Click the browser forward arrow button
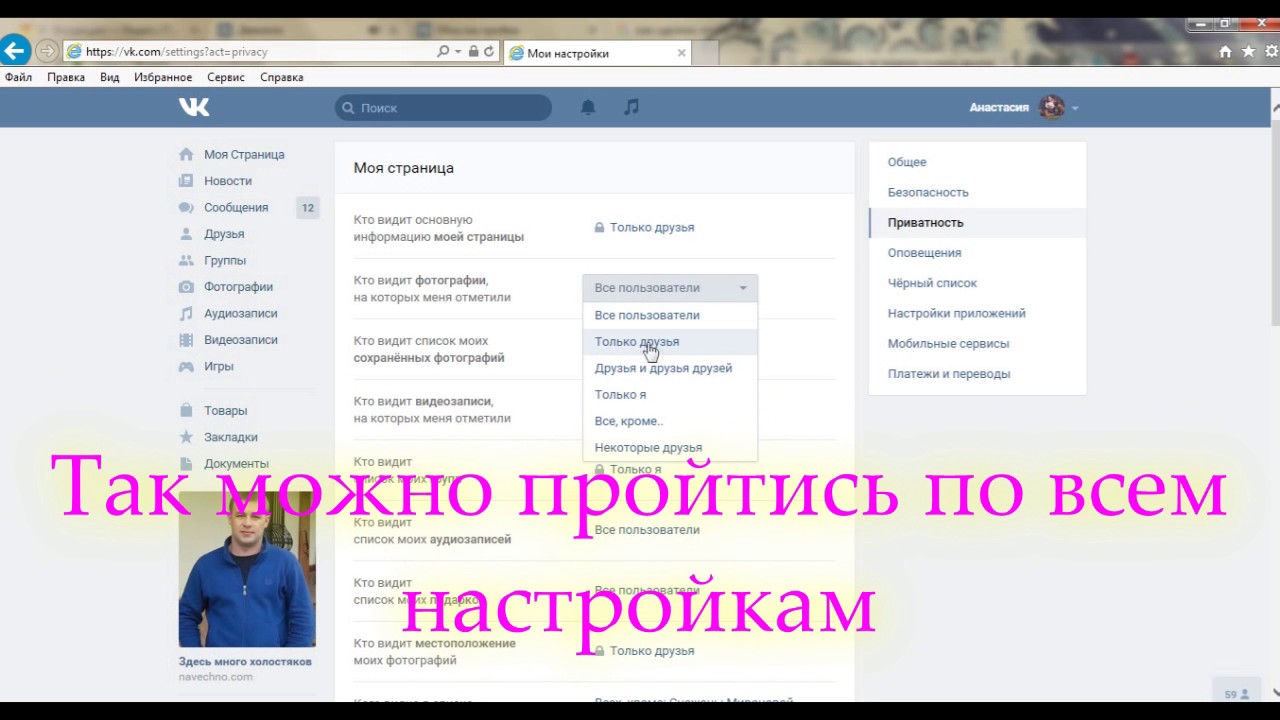The height and width of the screenshot is (720, 1280). pos(46,51)
